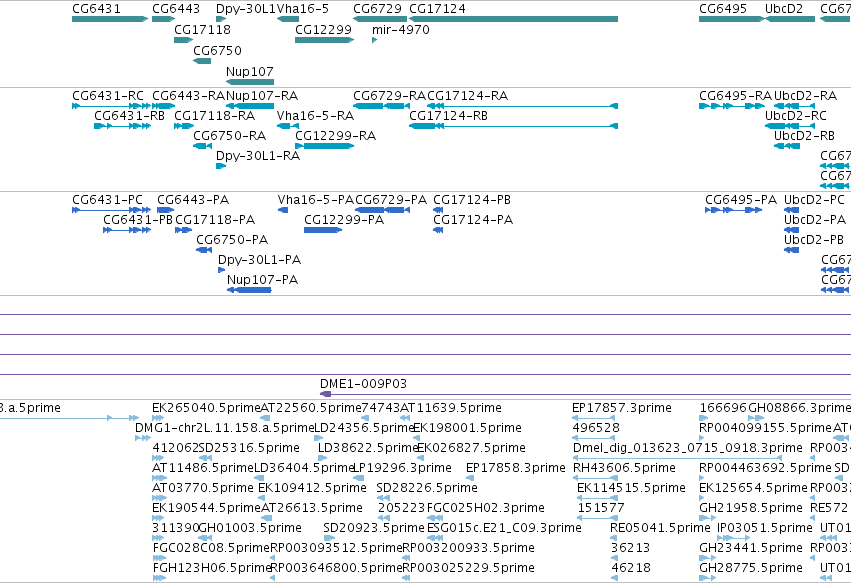Select protein CG6750-PA
Screen dimensions: 851x583
[204, 250]
